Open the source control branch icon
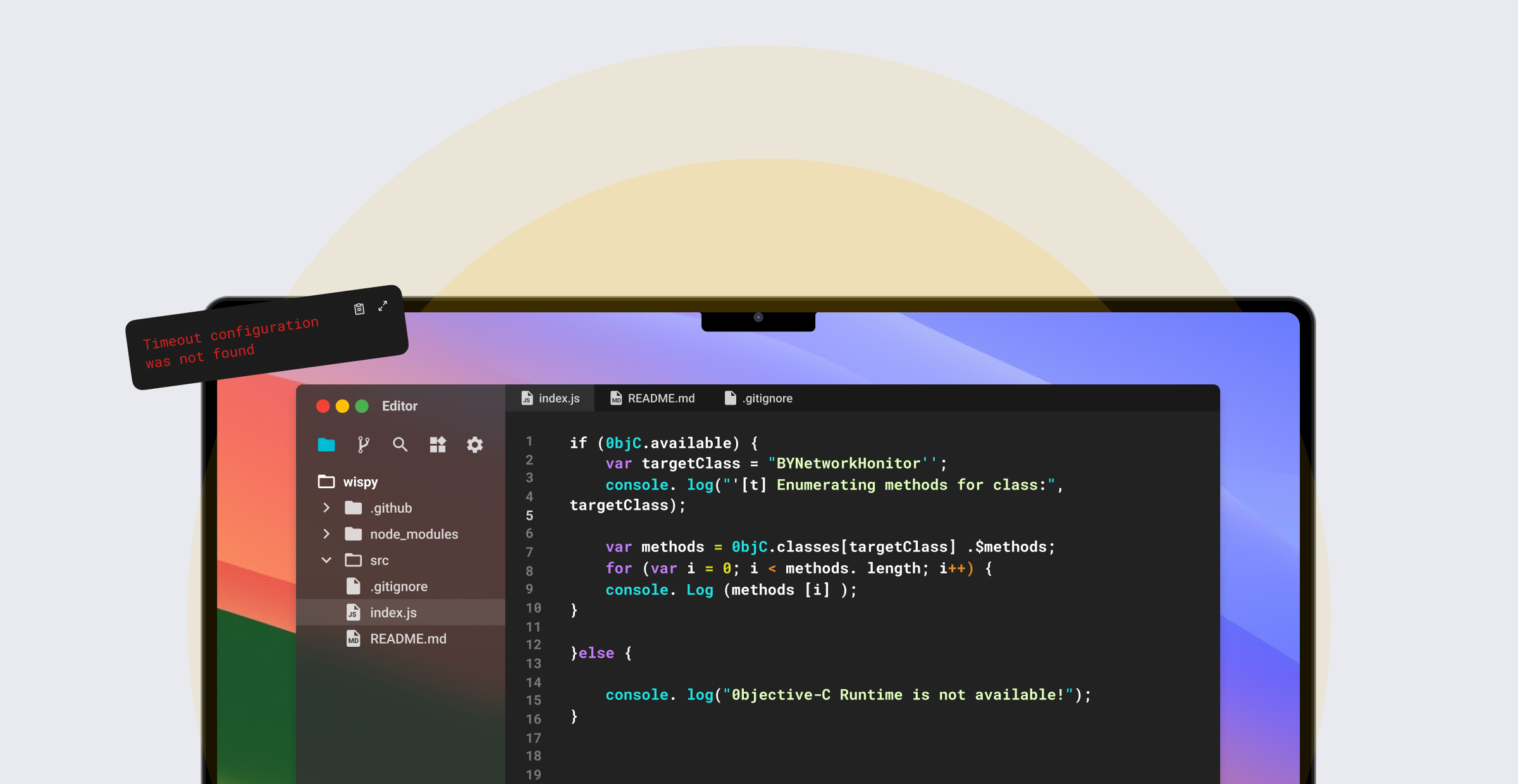 click(x=363, y=444)
